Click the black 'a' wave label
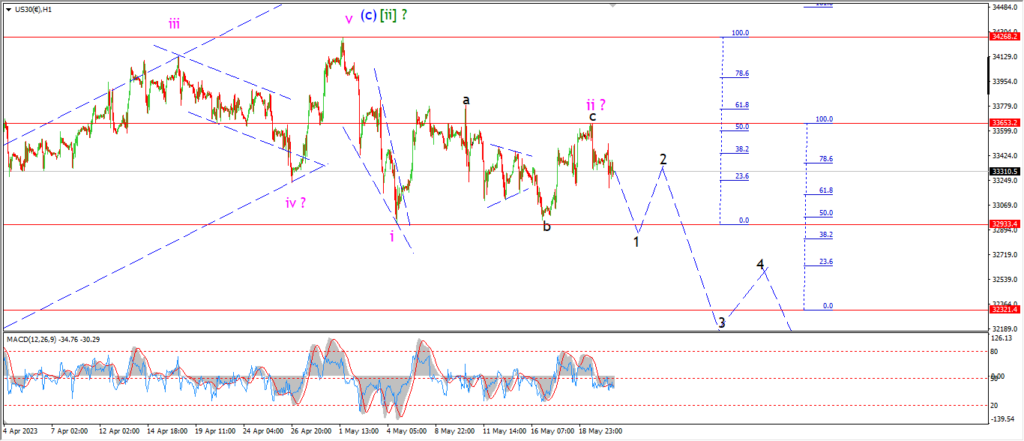This screenshot has width=1024, height=441. click(466, 99)
